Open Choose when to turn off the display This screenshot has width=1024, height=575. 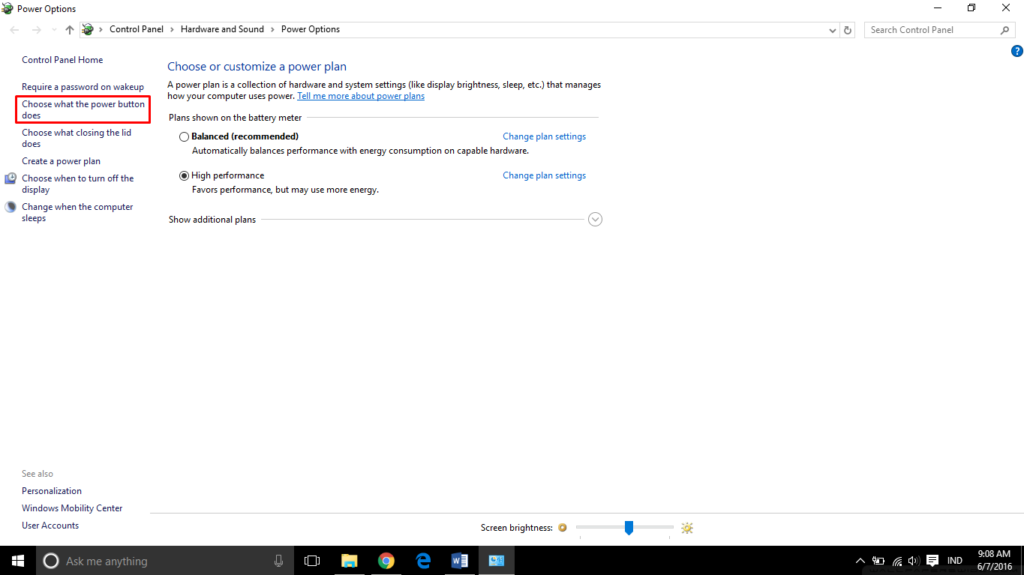[78, 184]
